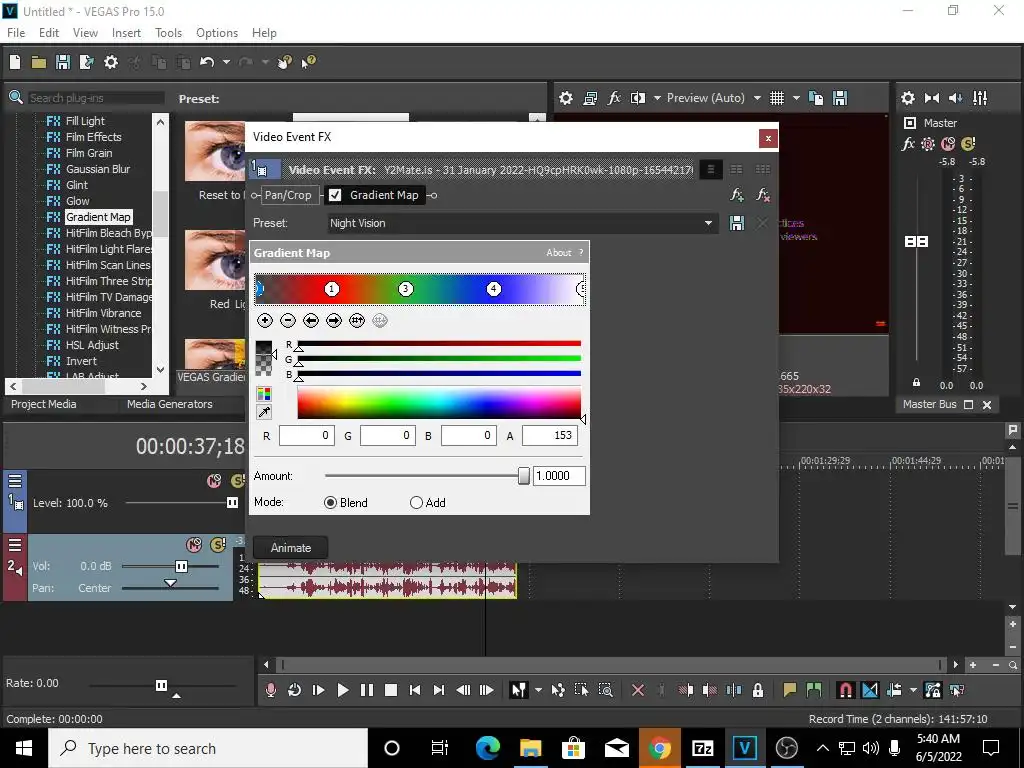Click the Pan/Crop chain button

tap(288, 195)
